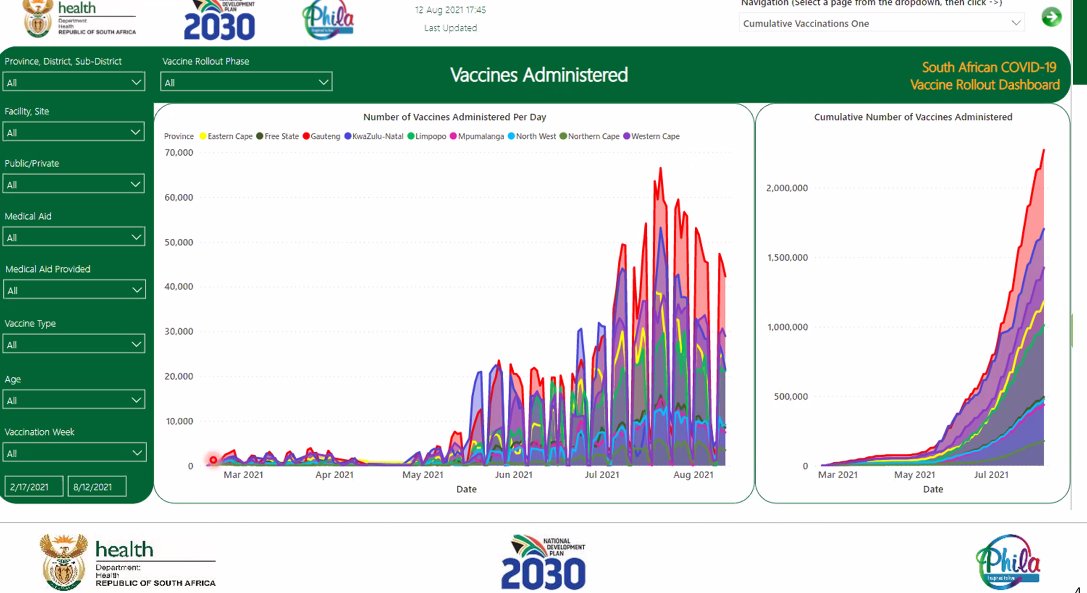
Task: Select Northern Cape legend marker
Action: click(x=563, y=137)
